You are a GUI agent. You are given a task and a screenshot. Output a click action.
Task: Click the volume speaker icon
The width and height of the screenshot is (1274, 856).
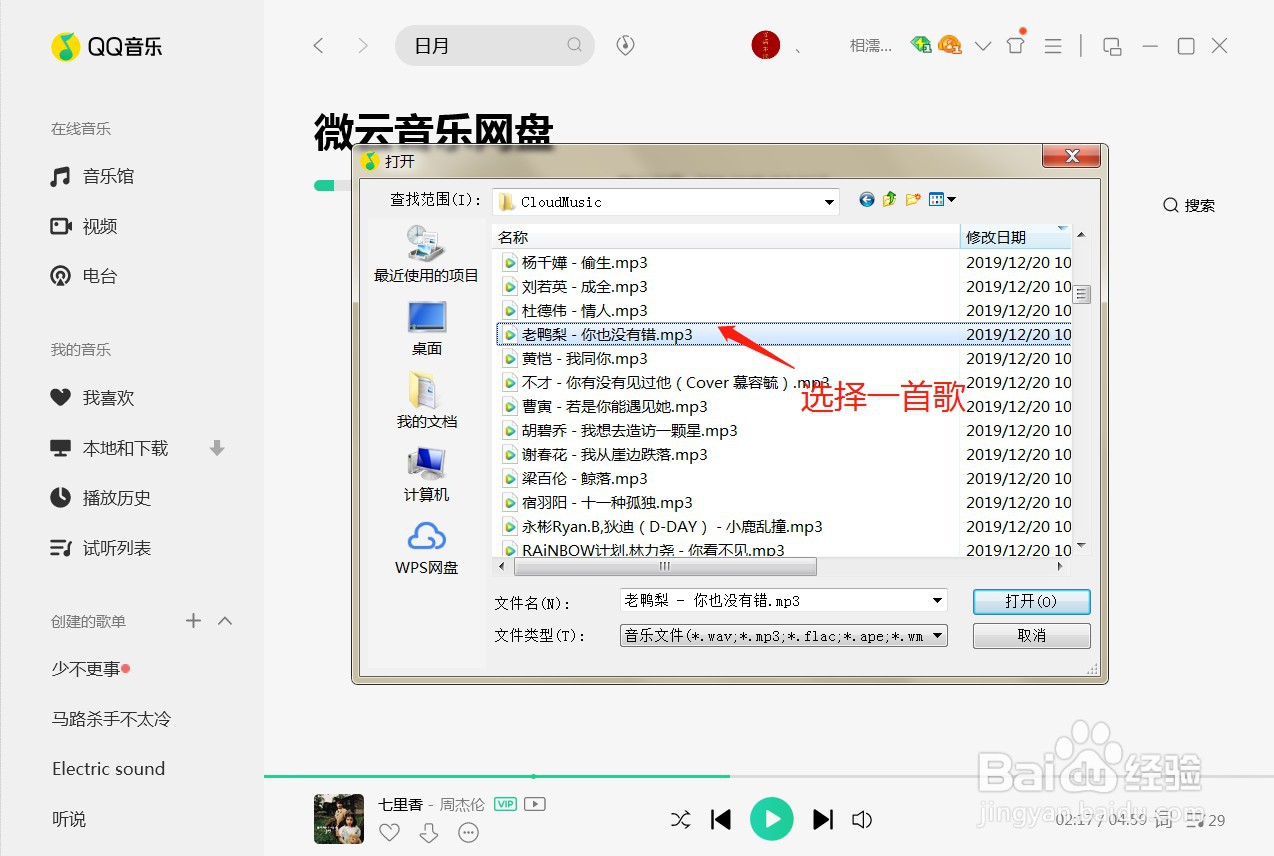coord(862,820)
